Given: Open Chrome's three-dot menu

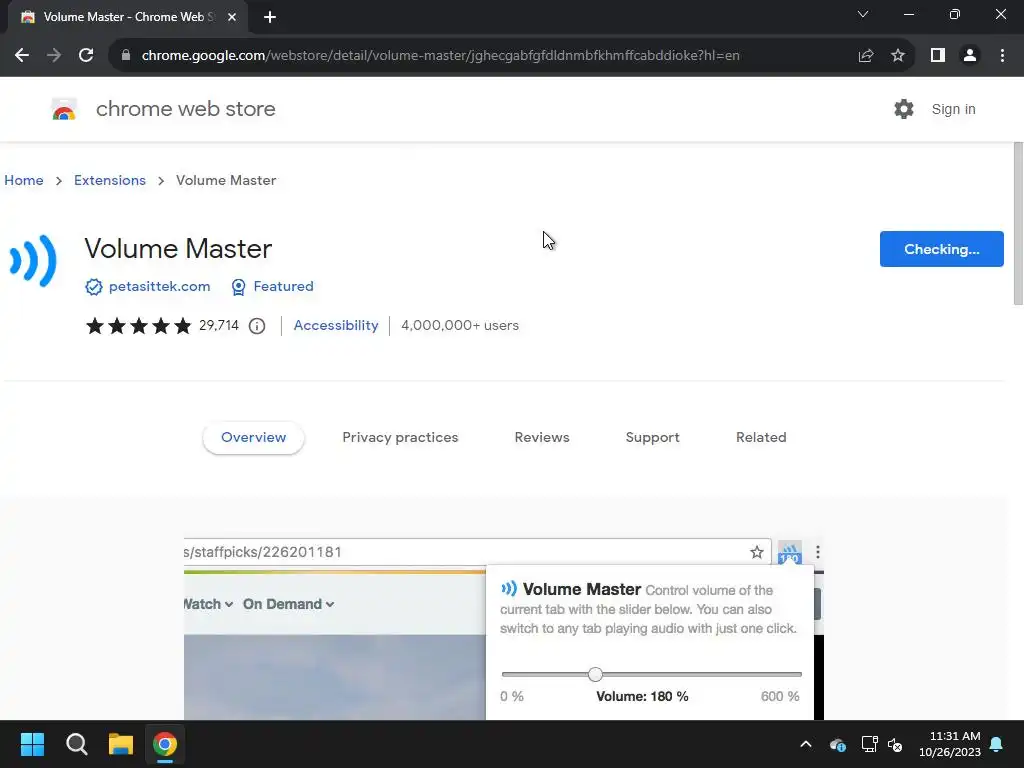Looking at the screenshot, I should tap(1002, 56).
